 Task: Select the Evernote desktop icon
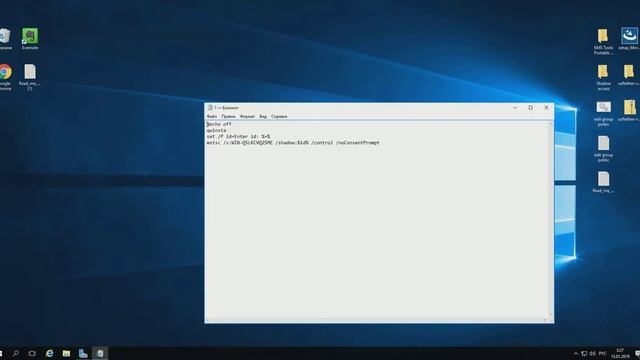[30, 39]
